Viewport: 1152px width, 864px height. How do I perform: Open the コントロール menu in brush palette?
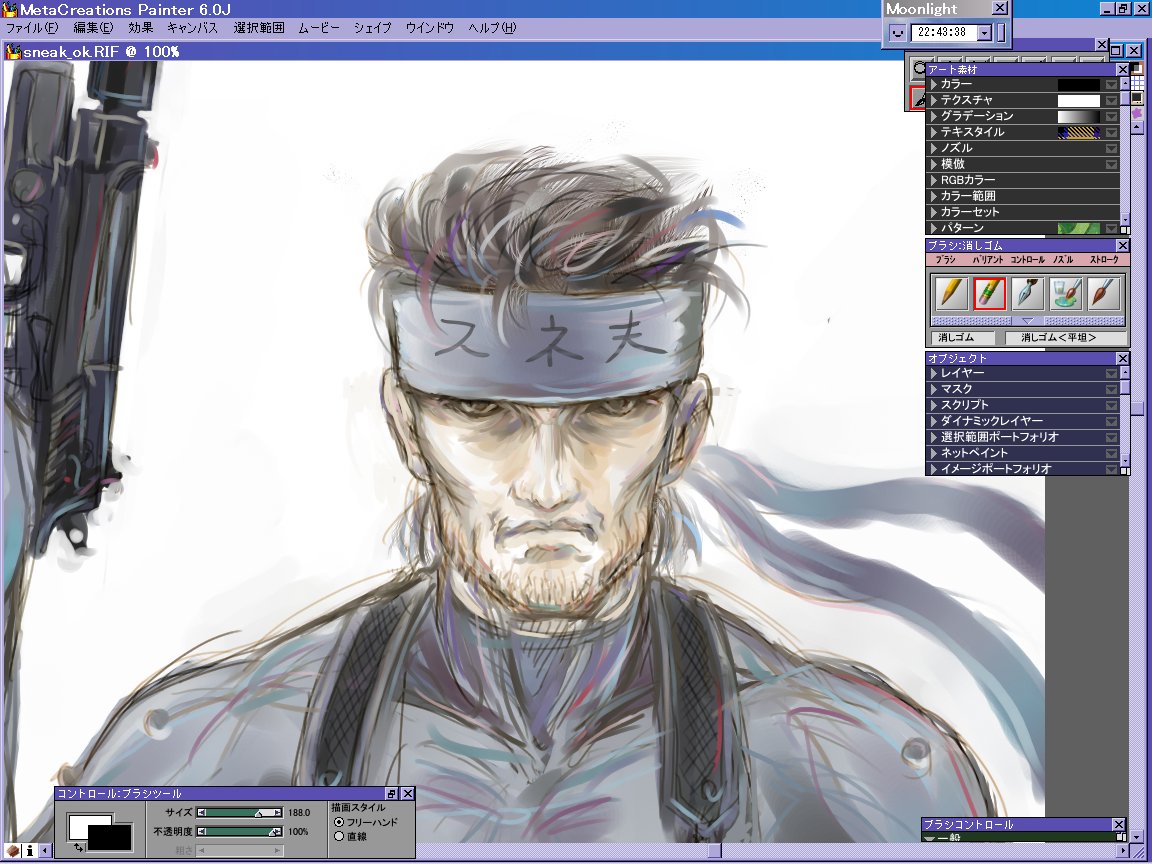click(x=1027, y=260)
